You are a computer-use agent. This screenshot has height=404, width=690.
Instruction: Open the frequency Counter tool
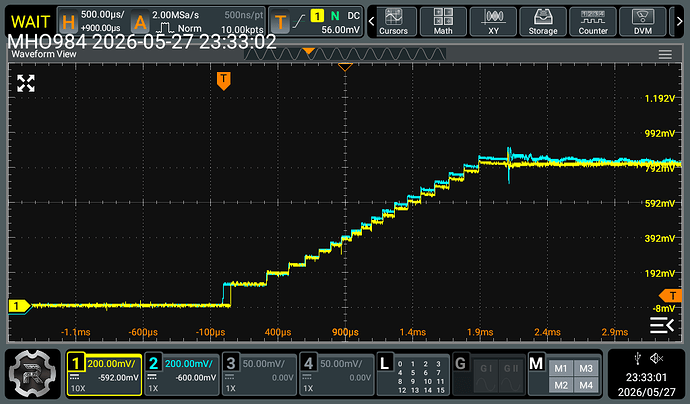tap(593, 22)
